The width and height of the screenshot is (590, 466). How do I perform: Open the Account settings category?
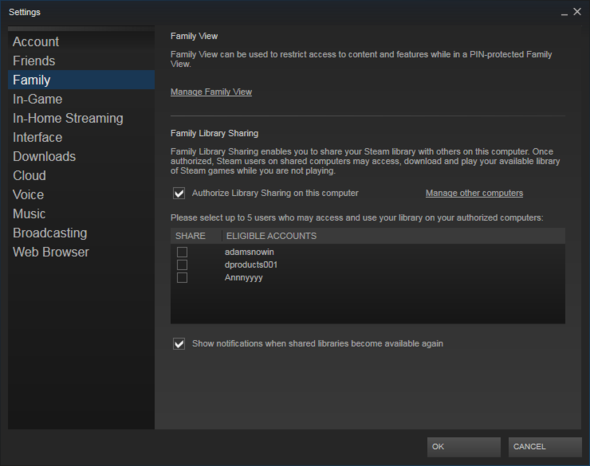point(36,42)
